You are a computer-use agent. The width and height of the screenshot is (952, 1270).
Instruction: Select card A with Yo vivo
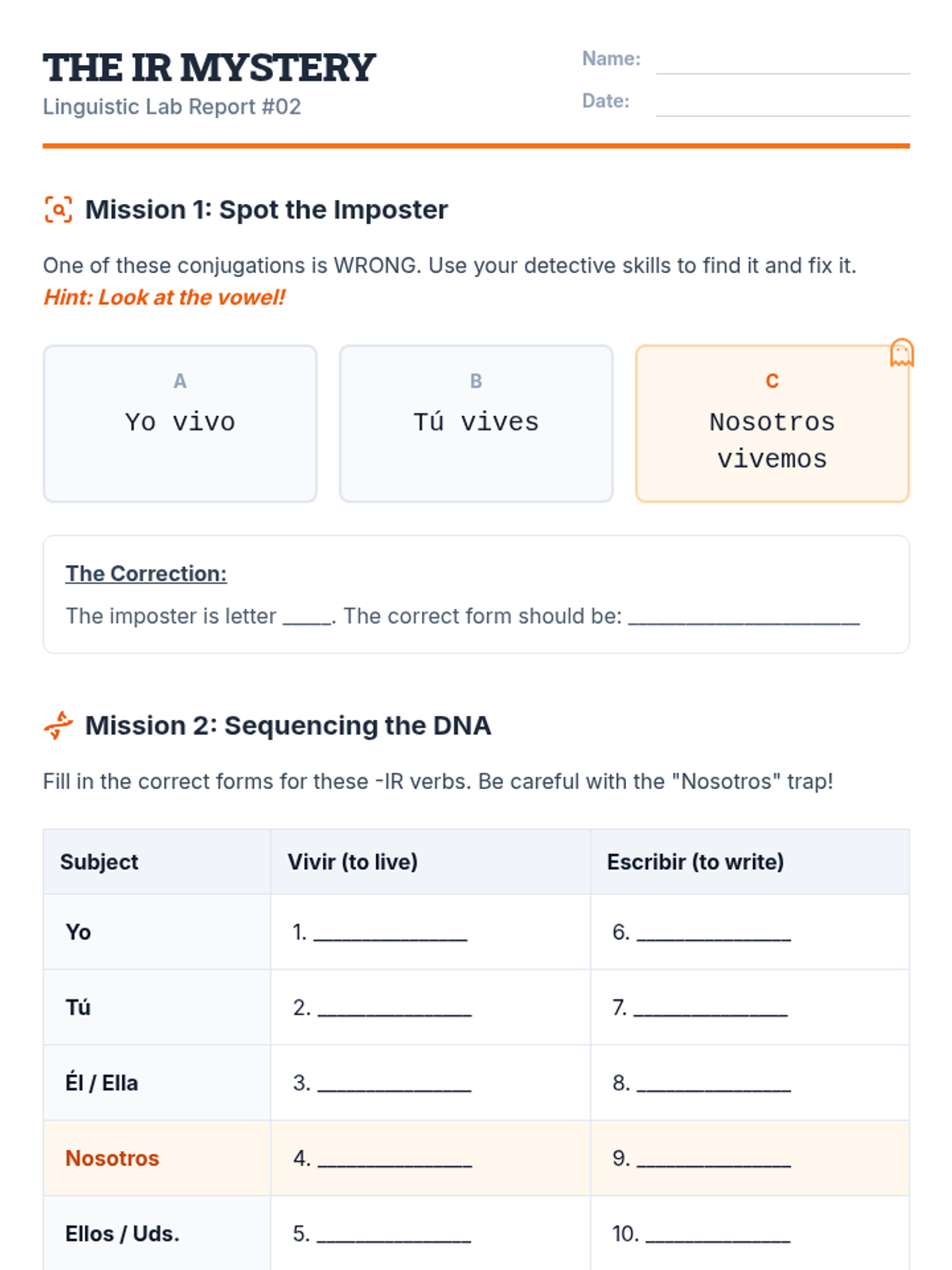point(180,423)
